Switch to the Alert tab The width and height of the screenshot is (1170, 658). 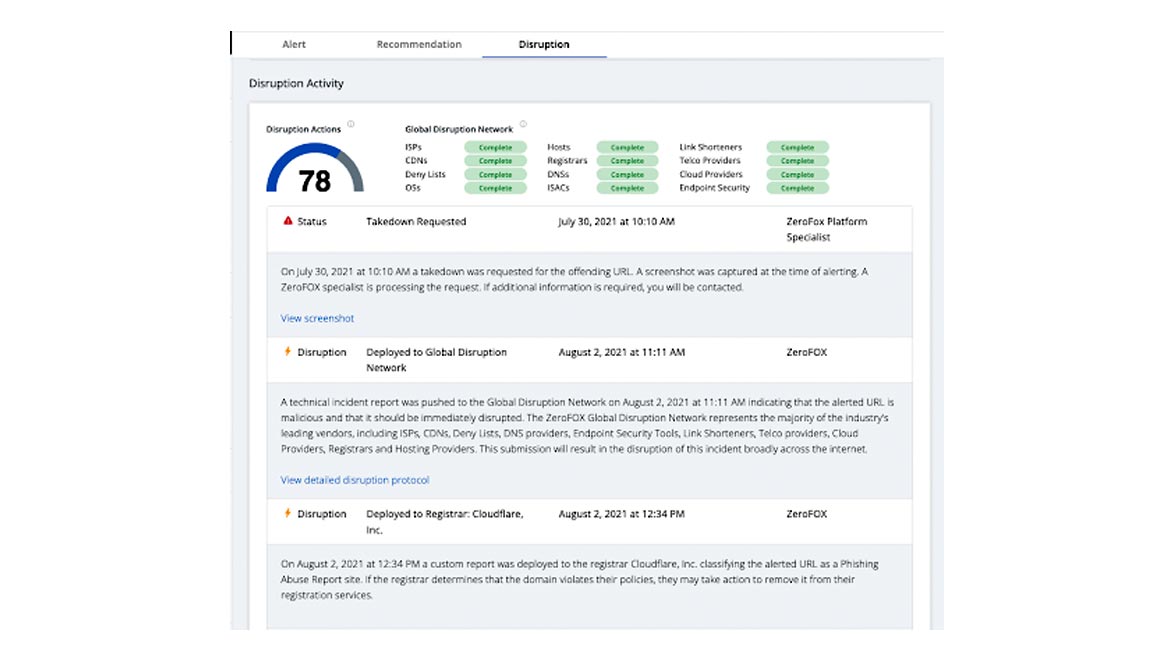[x=294, y=45]
